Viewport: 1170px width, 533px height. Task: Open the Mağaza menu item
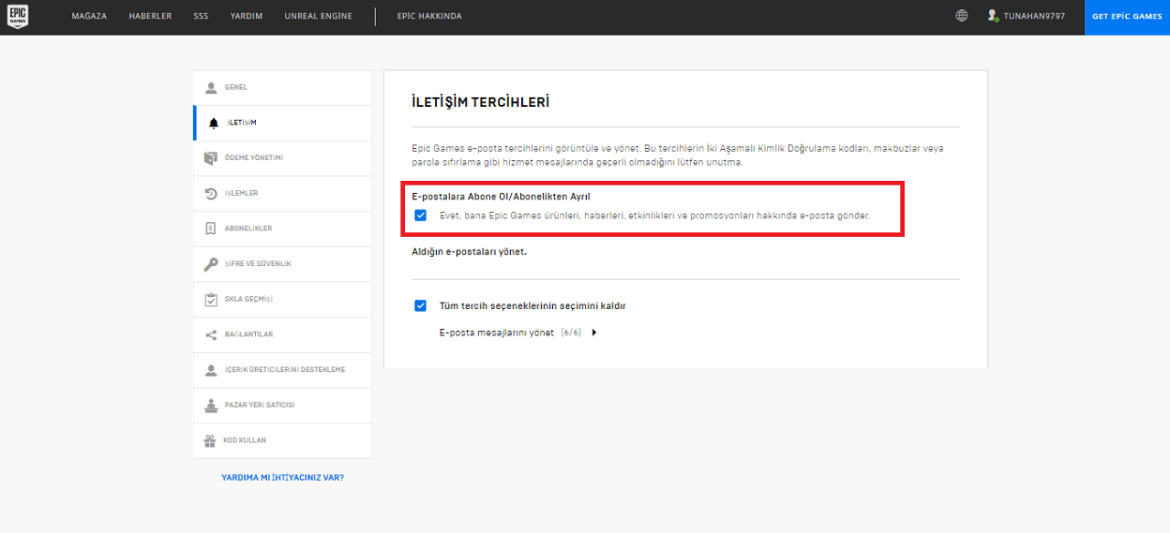pyautogui.click(x=89, y=16)
